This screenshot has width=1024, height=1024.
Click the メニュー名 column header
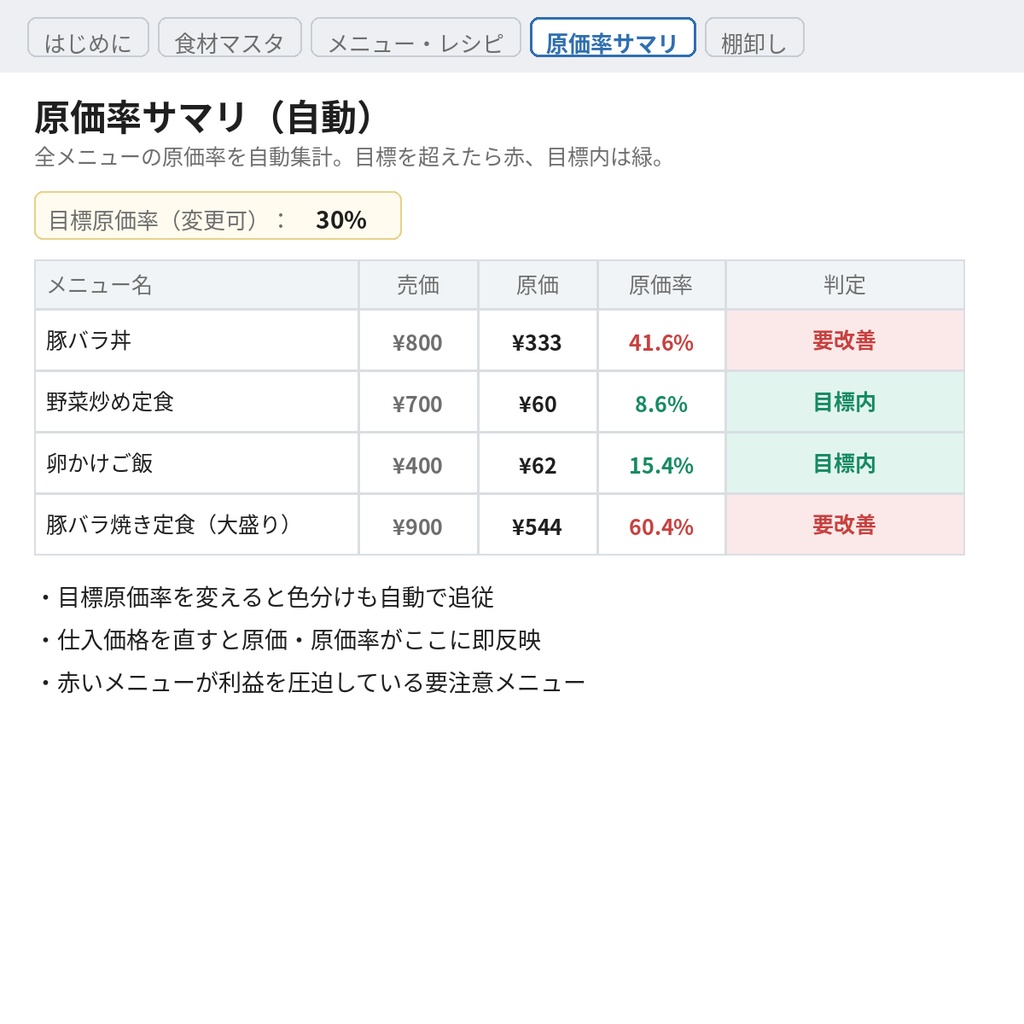coord(197,285)
